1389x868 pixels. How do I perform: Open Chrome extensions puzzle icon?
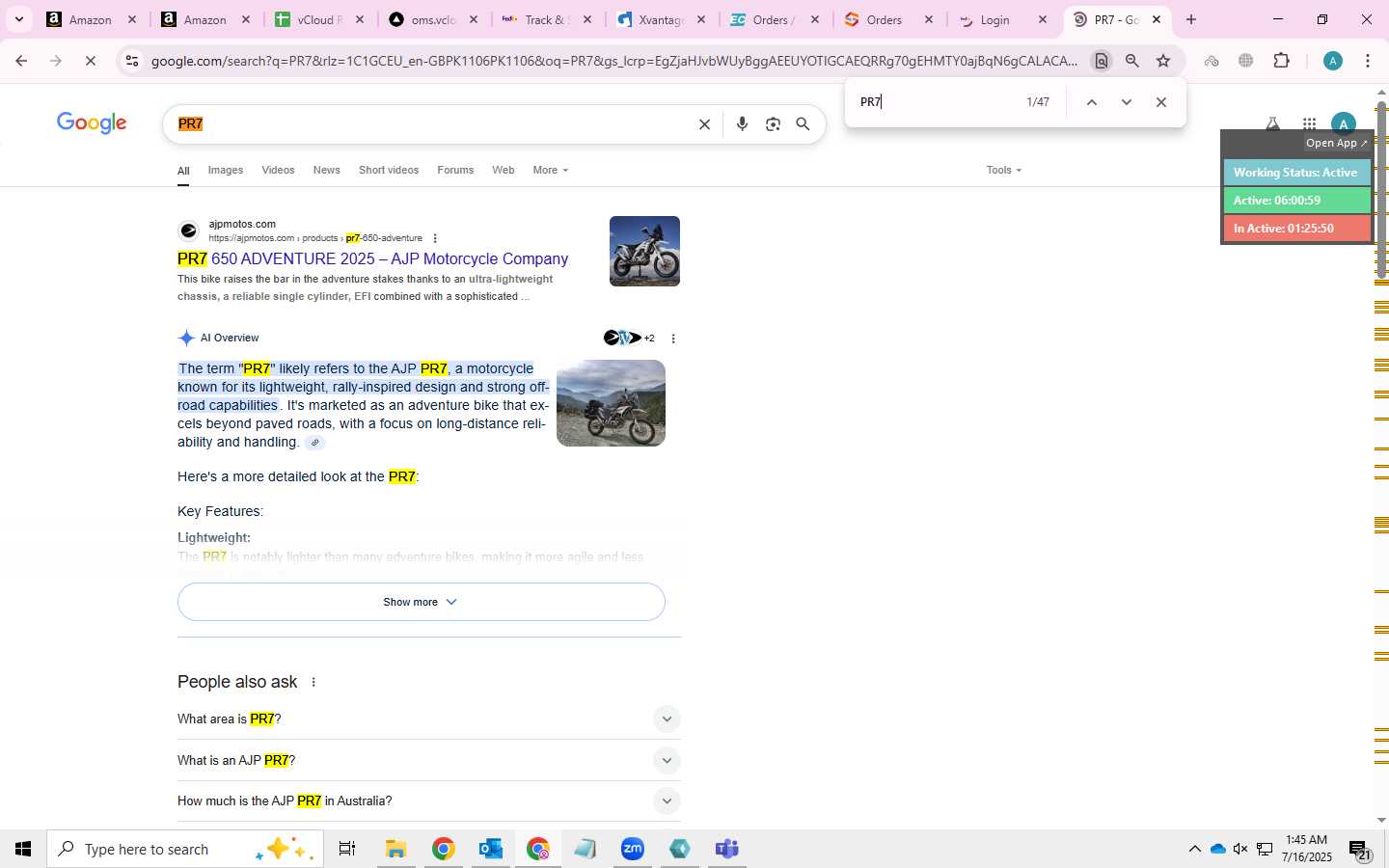pyautogui.click(x=1281, y=61)
